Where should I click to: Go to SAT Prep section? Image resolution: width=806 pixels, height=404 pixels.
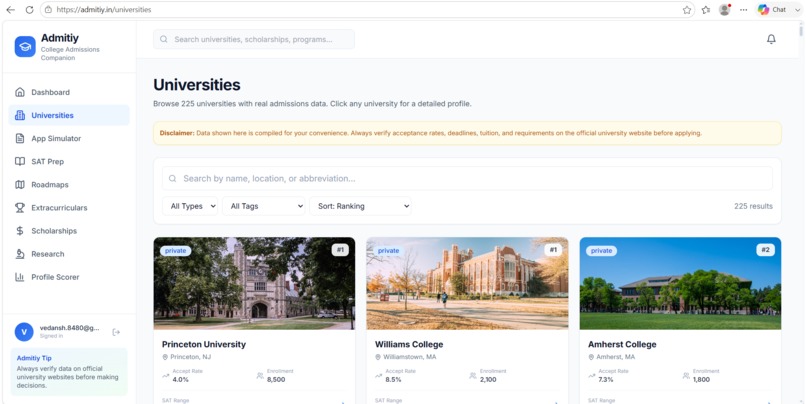[69, 161]
